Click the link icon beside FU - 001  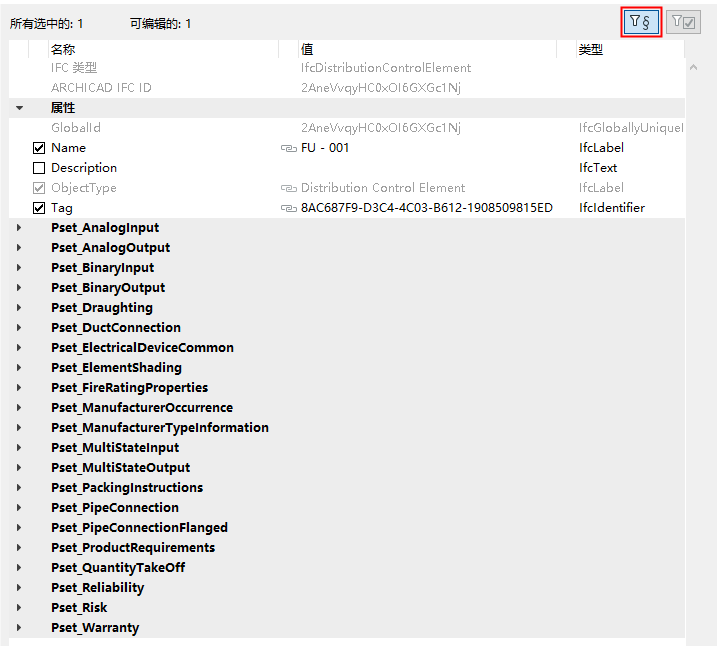pos(289,148)
